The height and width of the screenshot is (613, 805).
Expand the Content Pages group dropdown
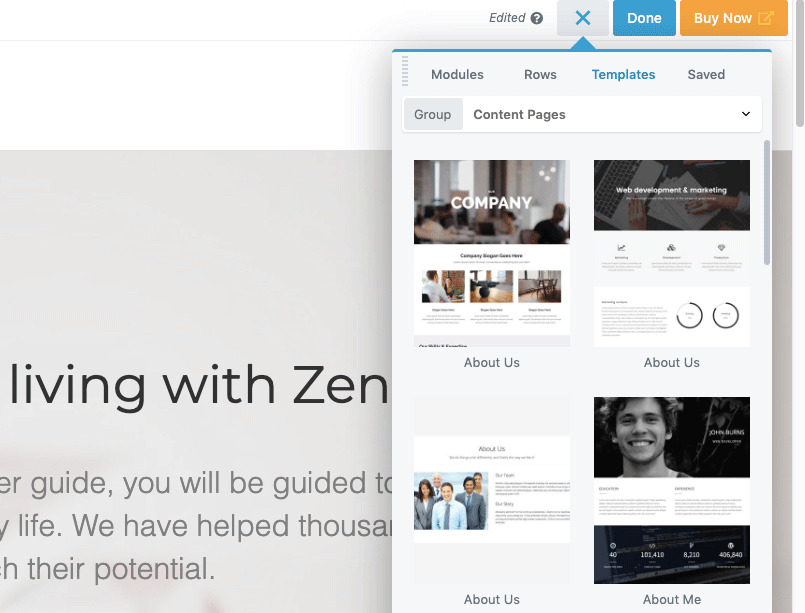click(x=612, y=114)
